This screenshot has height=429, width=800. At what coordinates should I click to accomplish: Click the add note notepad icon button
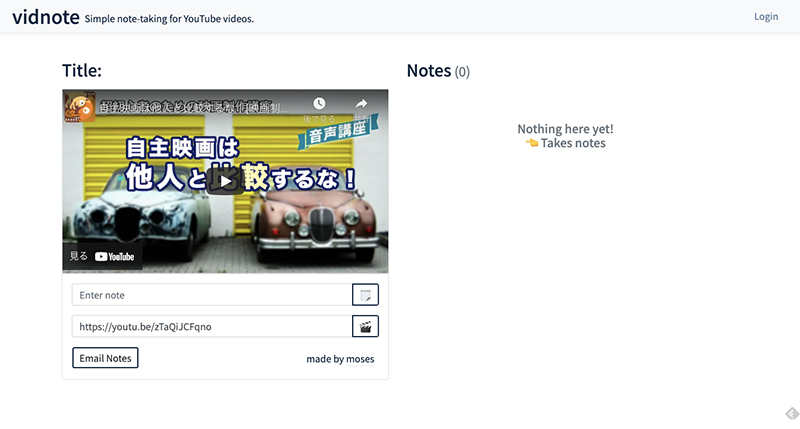pyautogui.click(x=365, y=295)
